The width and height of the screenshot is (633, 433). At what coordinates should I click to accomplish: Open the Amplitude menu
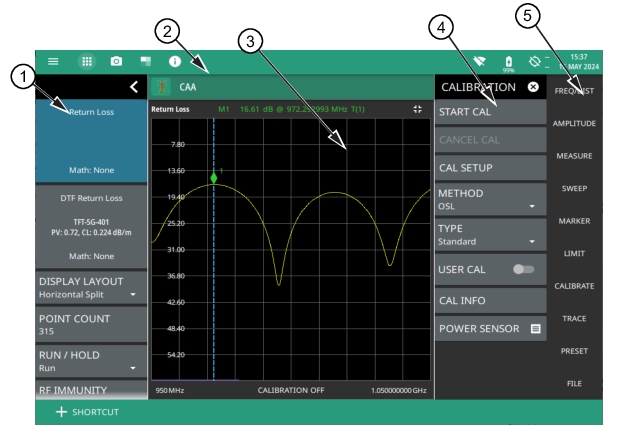(x=575, y=123)
